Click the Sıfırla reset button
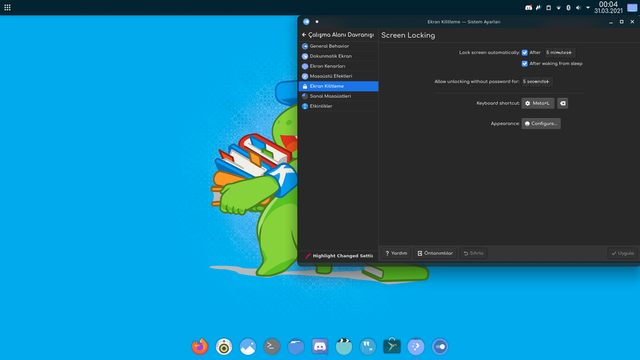The width and height of the screenshot is (640, 360). coord(473,253)
